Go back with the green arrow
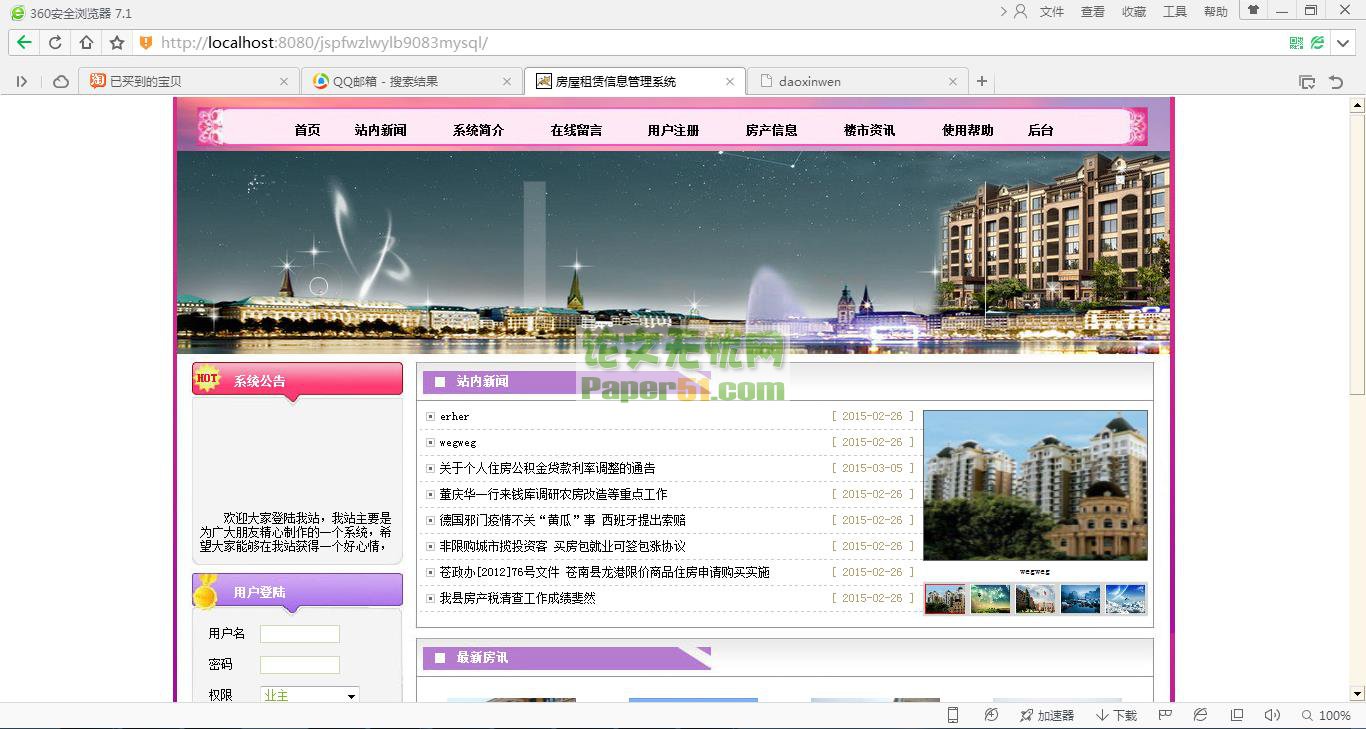 point(24,42)
